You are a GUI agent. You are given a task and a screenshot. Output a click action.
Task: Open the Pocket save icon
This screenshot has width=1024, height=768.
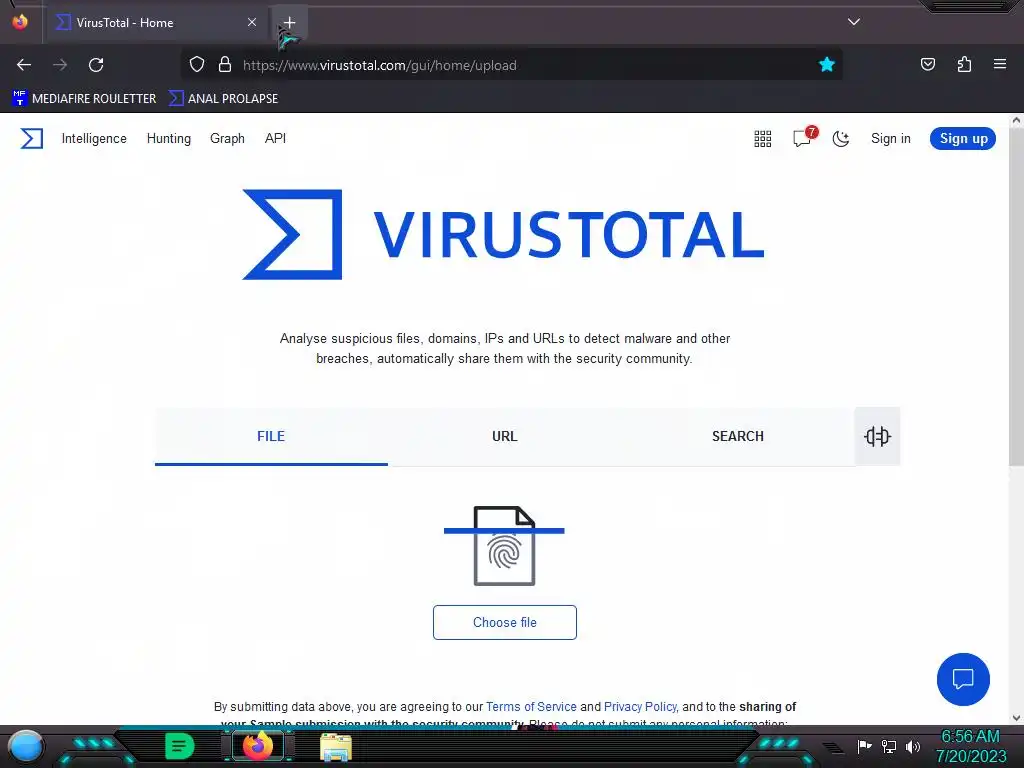click(x=927, y=64)
